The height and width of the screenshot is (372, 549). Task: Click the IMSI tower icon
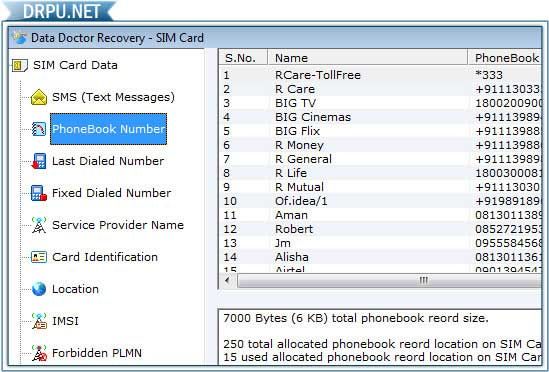pos(39,321)
